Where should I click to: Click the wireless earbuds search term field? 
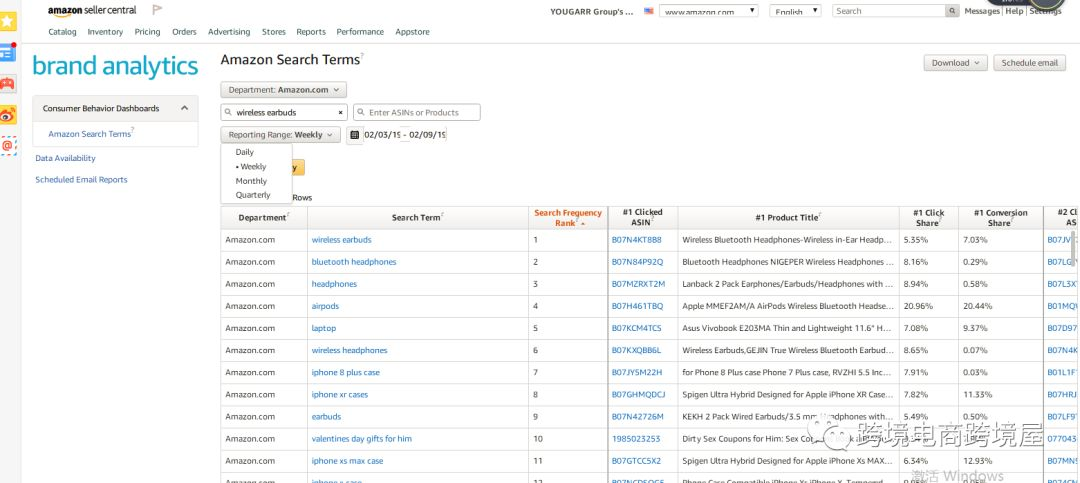point(284,112)
